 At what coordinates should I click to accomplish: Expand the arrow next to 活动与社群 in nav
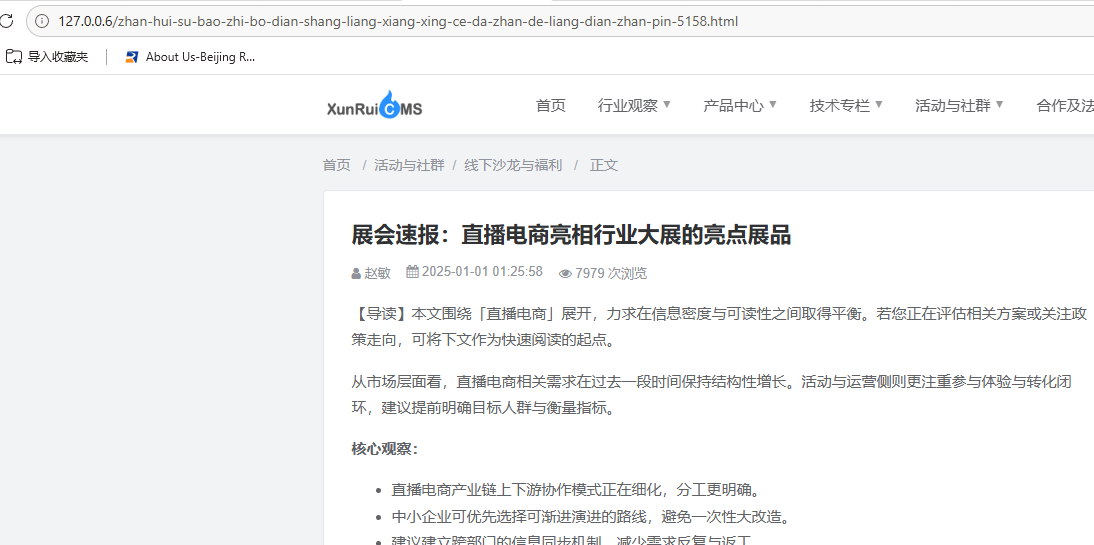999,105
